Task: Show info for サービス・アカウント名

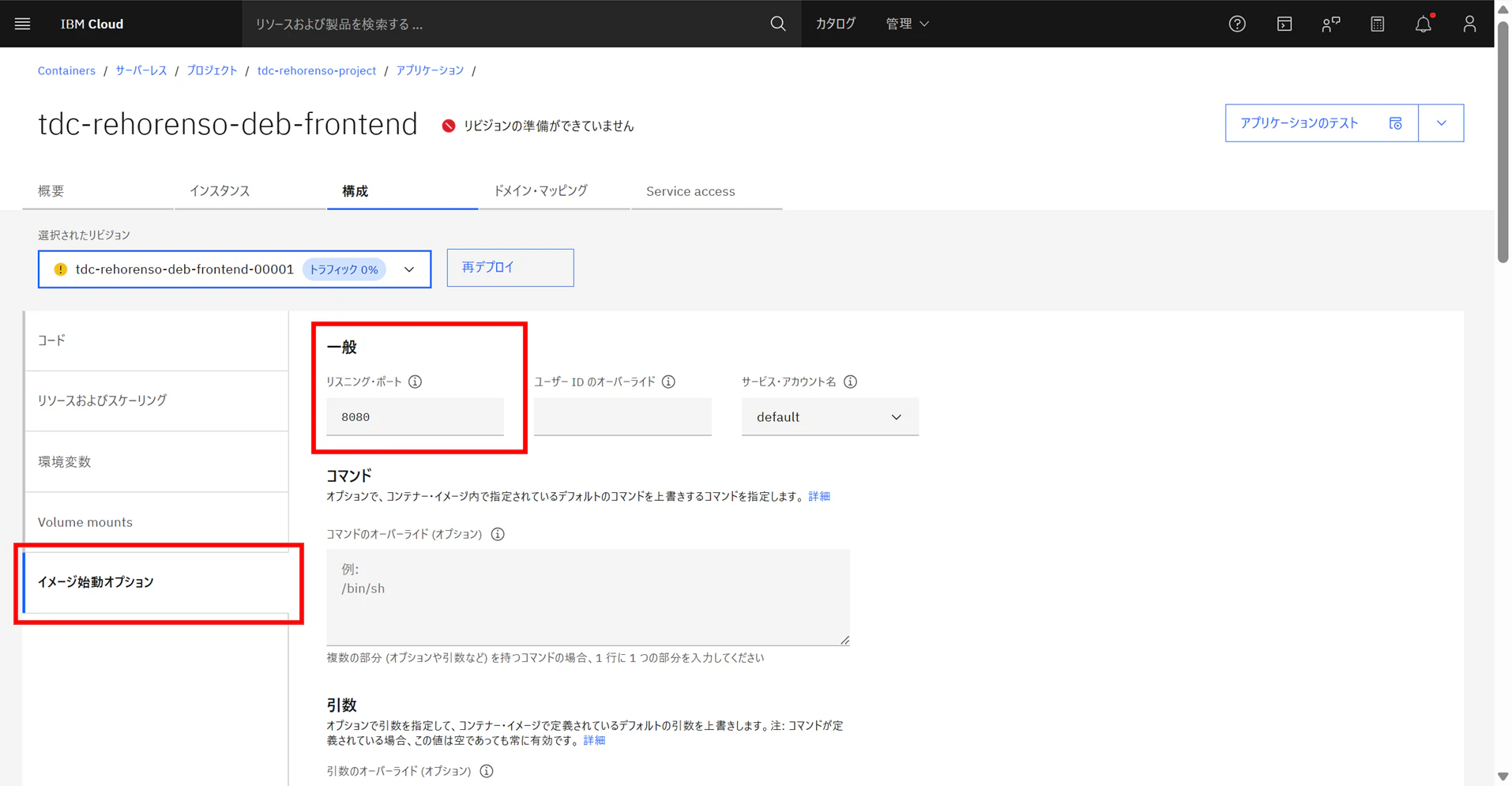Action: 850,382
